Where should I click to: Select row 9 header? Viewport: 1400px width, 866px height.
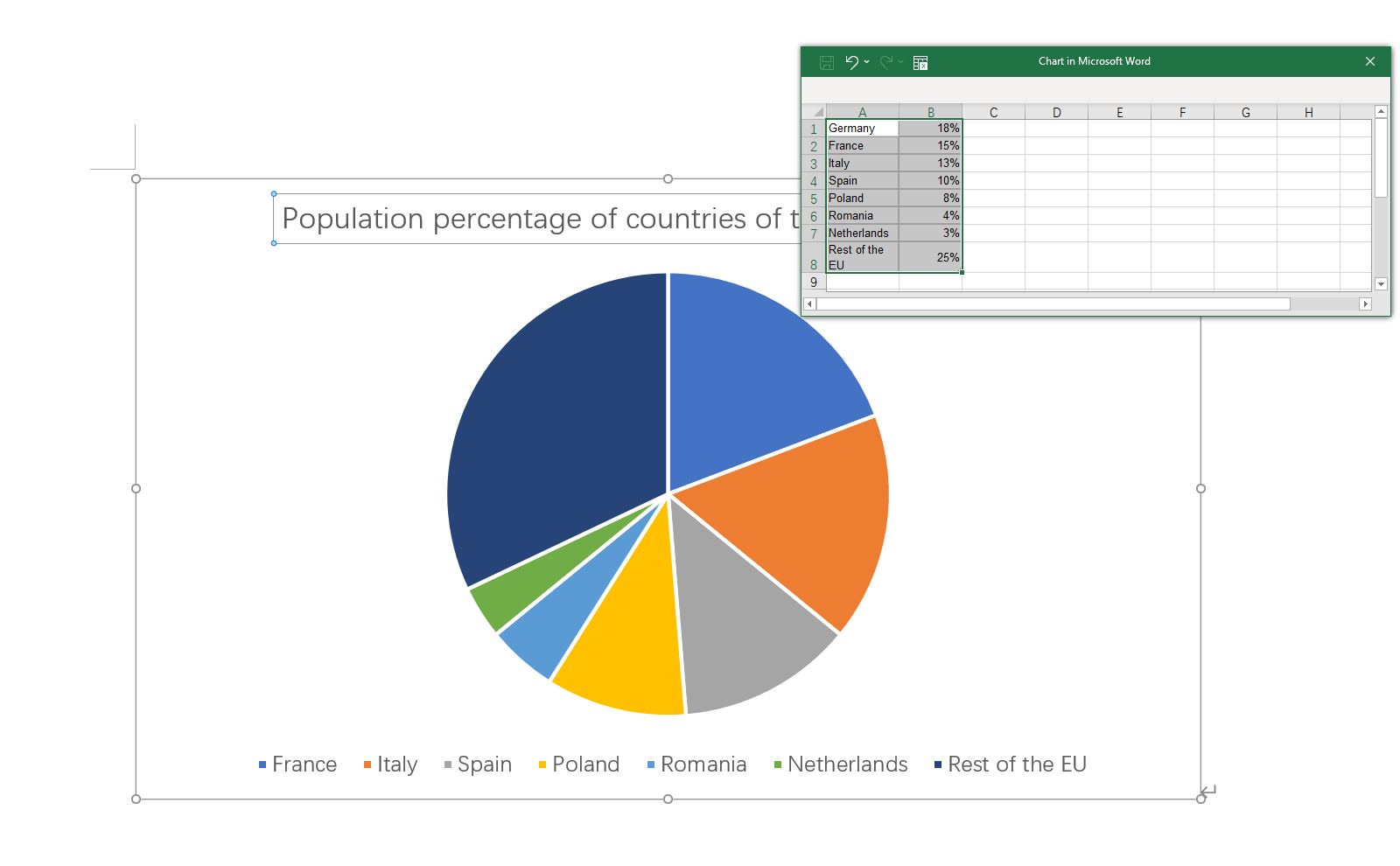(814, 282)
